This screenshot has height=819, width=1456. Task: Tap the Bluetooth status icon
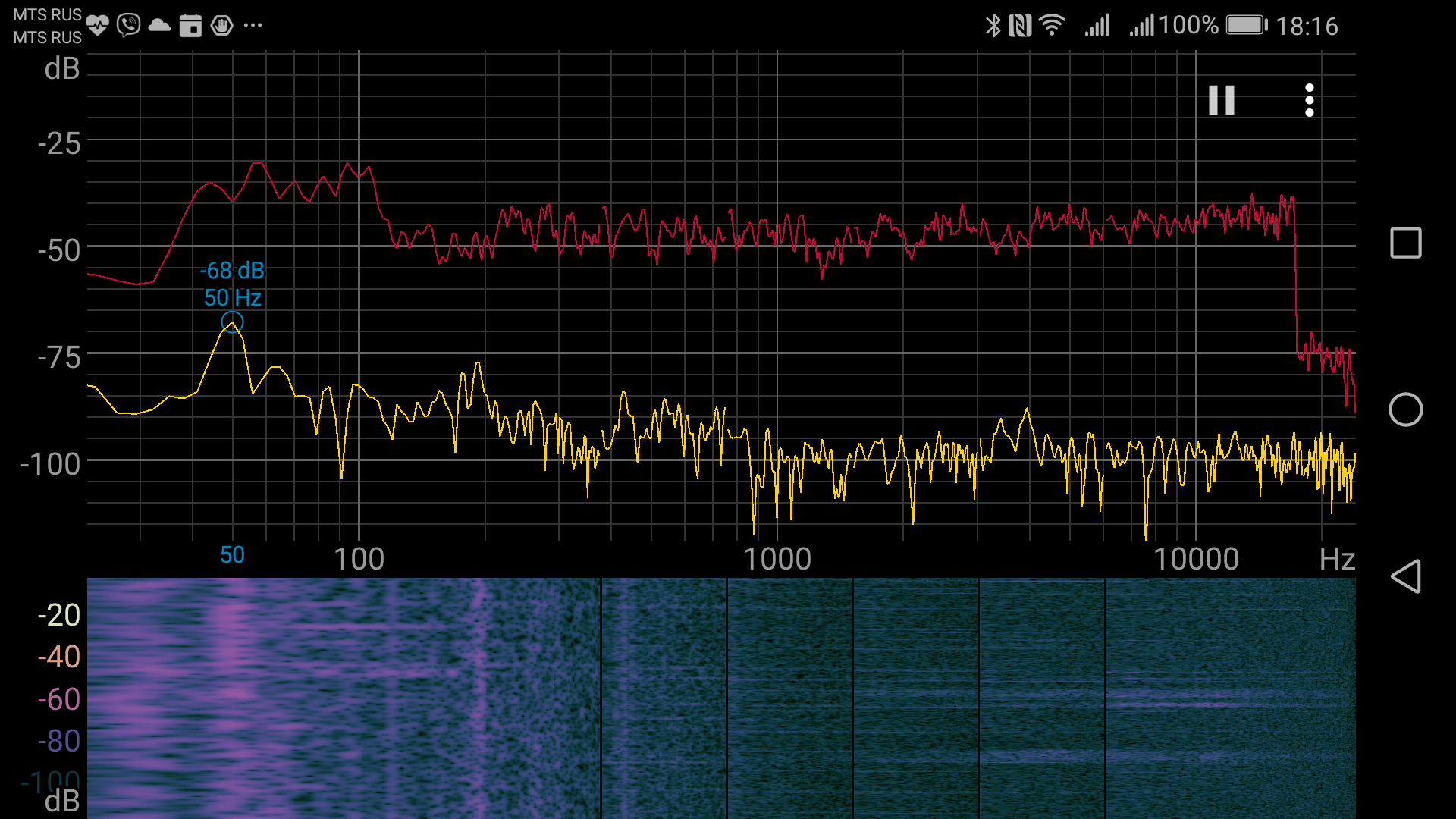point(993,26)
